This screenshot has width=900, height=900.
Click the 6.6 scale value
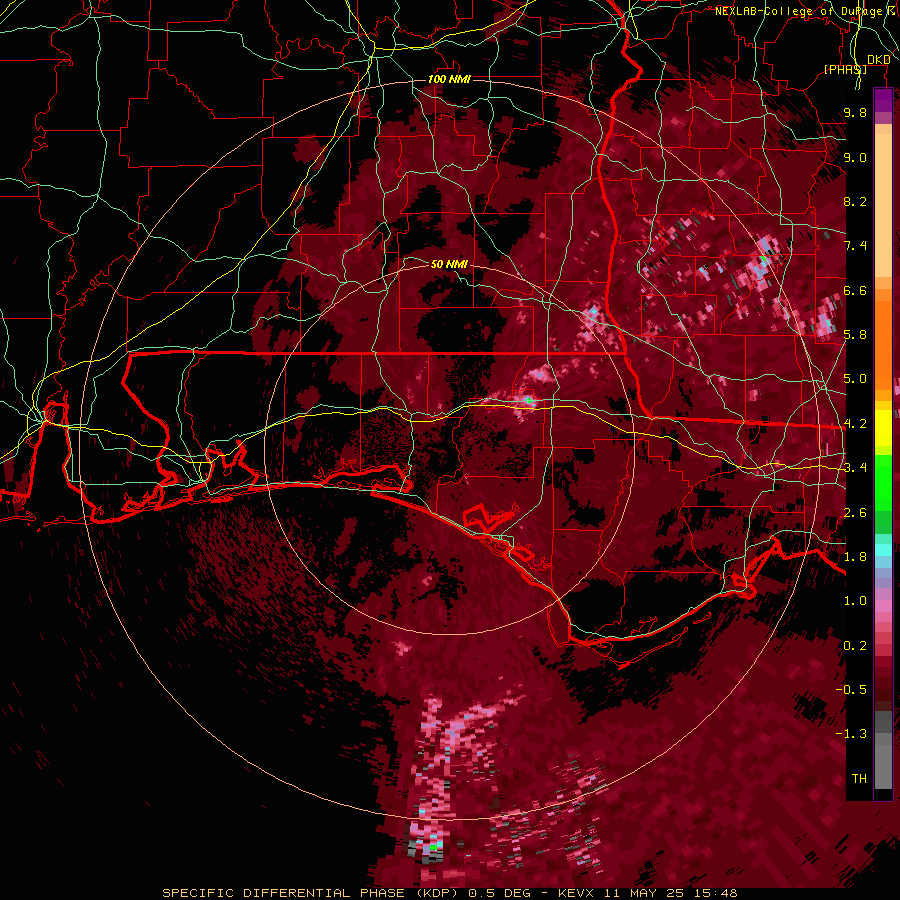point(855,290)
